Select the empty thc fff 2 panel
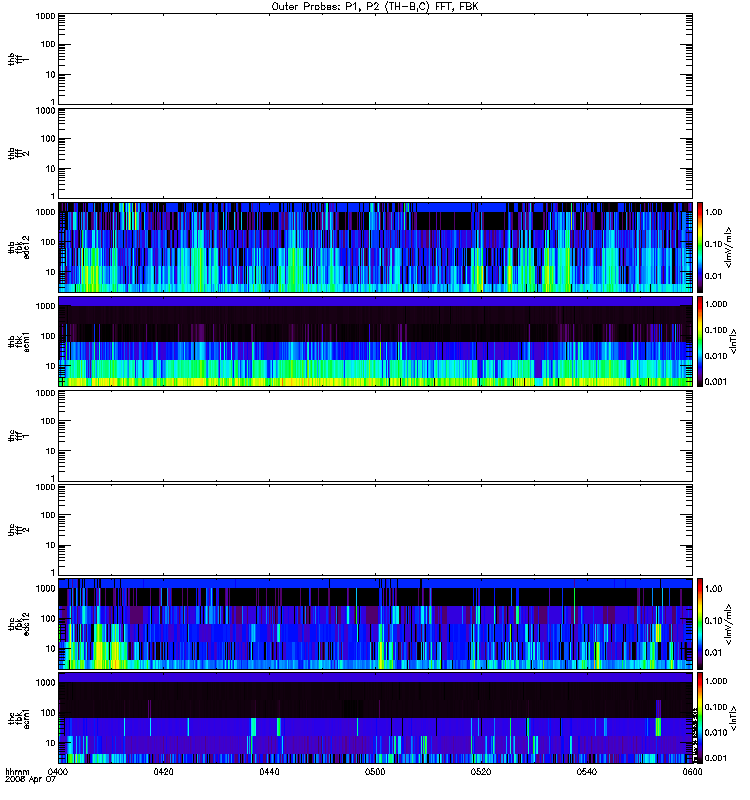This screenshot has width=750, height=800. [x=375, y=530]
